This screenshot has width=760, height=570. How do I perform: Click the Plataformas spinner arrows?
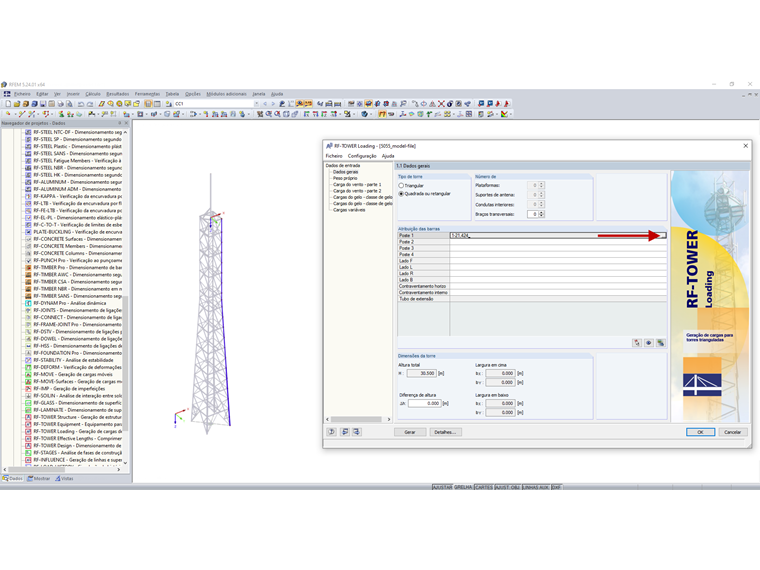[x=541, y=185]
